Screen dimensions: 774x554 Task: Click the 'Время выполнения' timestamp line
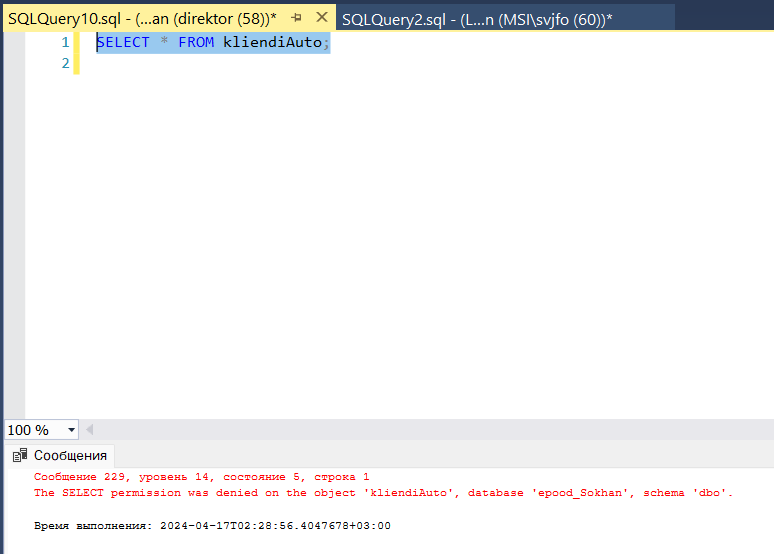212,525
